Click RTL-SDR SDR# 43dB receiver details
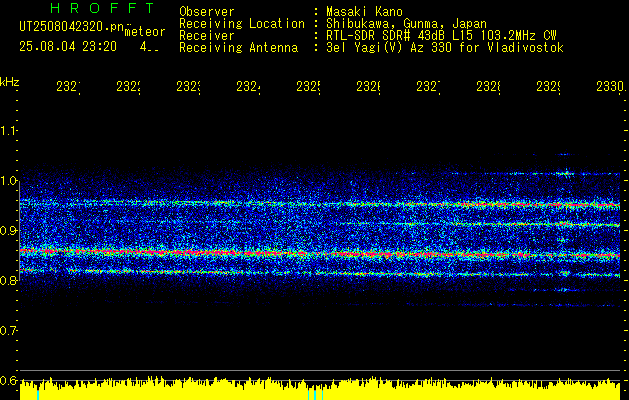The image size is (629, 400). coord(441,36)
